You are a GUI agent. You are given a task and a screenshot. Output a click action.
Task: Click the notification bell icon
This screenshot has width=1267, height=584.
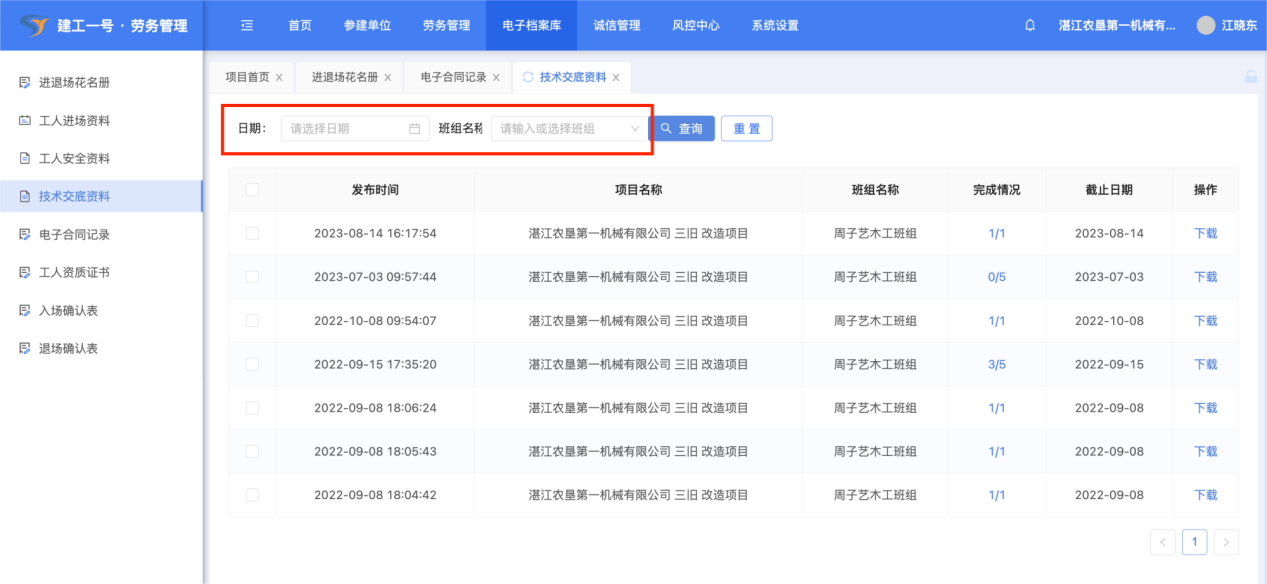click(x=1030, y=26)
